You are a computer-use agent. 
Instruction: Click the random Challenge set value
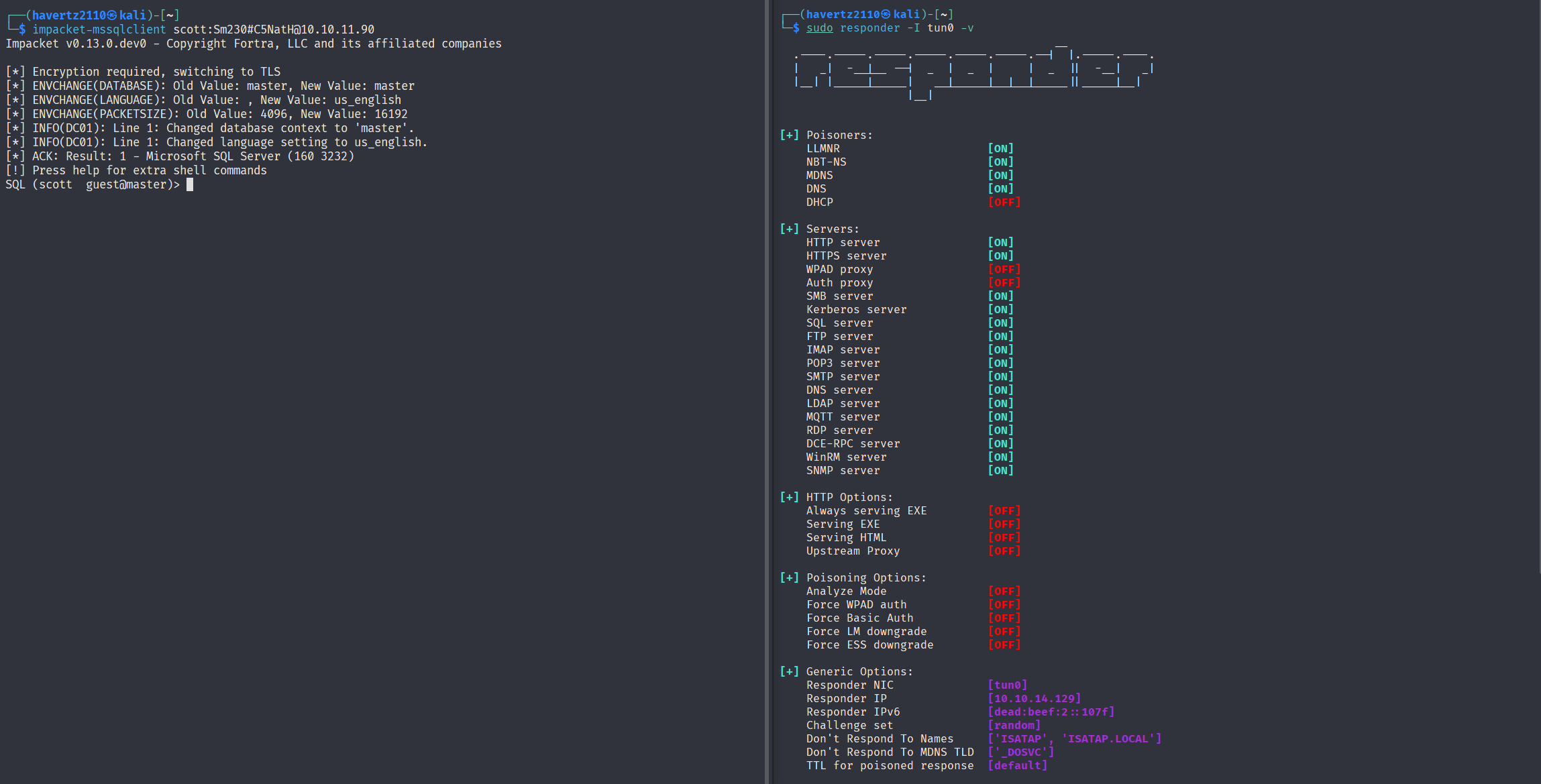pyautogui.click(x=1014, y=726)
